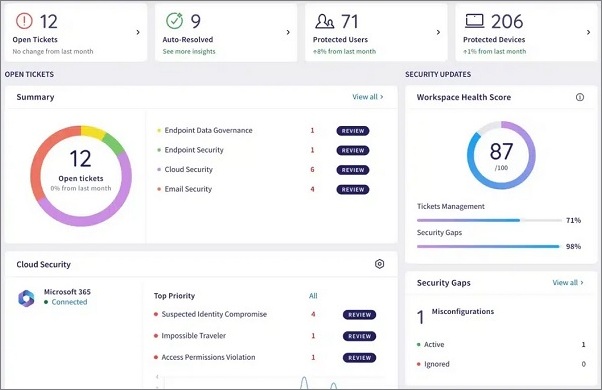The image size is (602, 390).
Task: Open View all in Summary panel
Action: click(x=368, y=97)
